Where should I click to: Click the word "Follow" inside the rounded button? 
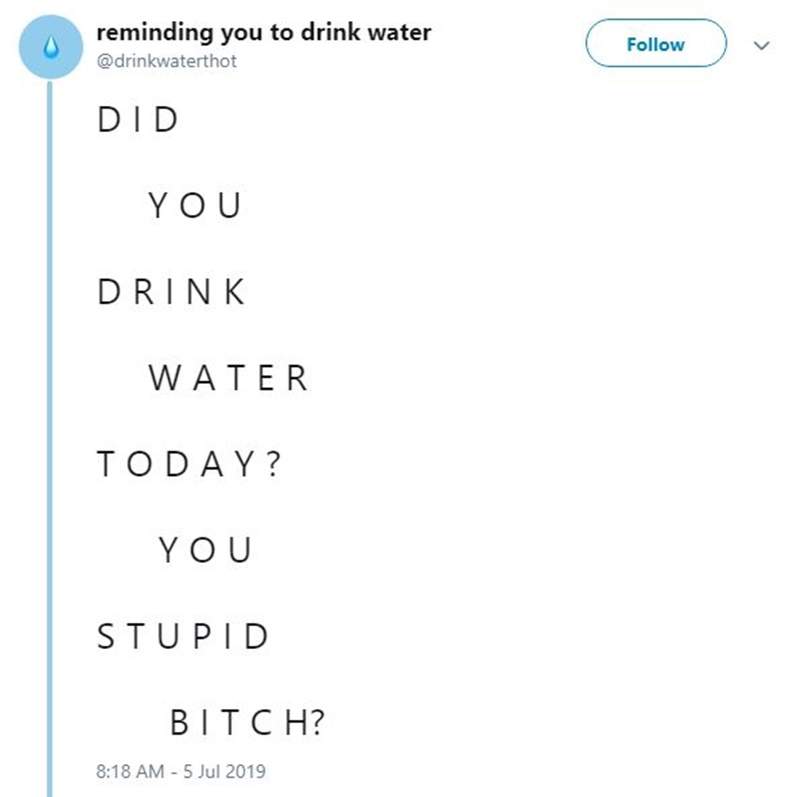(655, 45)
